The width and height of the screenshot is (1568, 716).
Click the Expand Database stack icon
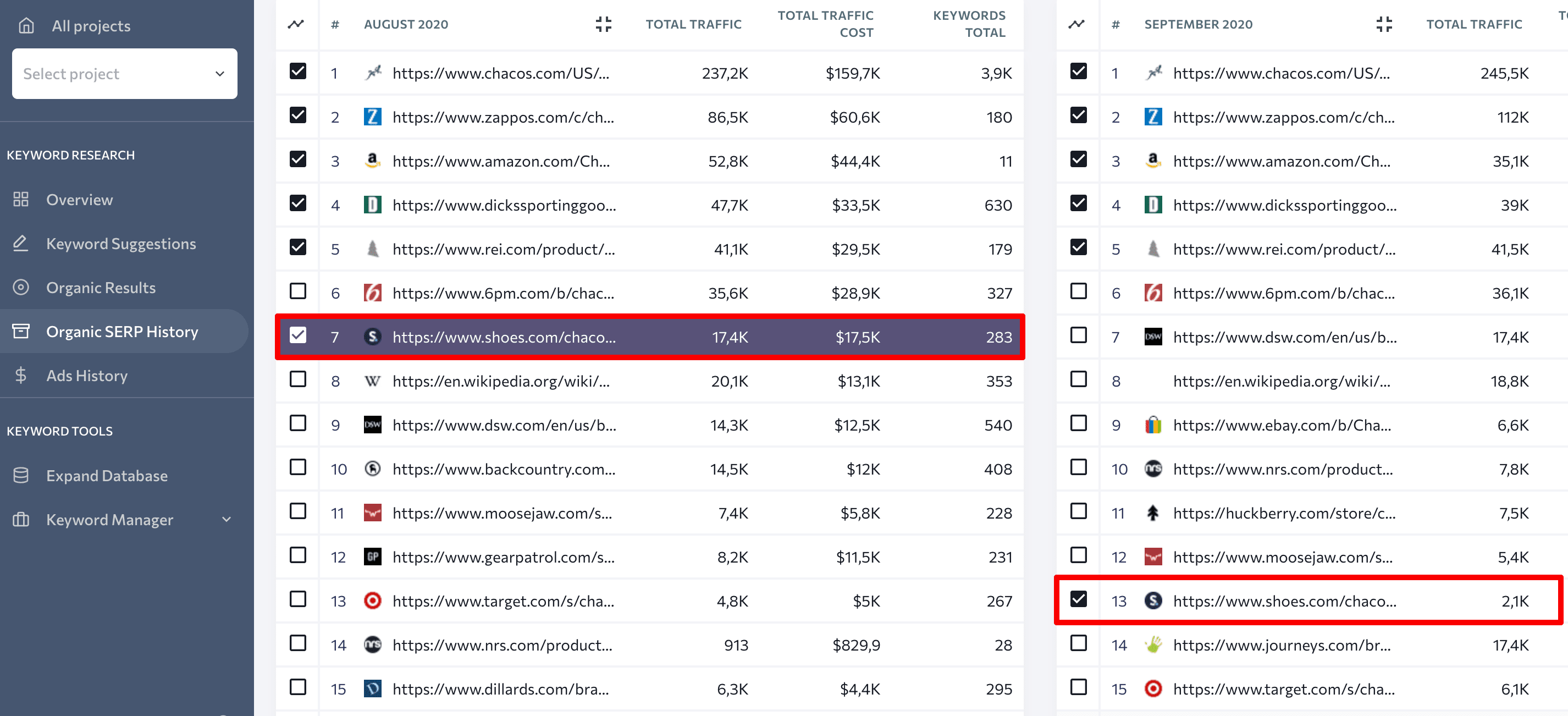coord(21,475)
